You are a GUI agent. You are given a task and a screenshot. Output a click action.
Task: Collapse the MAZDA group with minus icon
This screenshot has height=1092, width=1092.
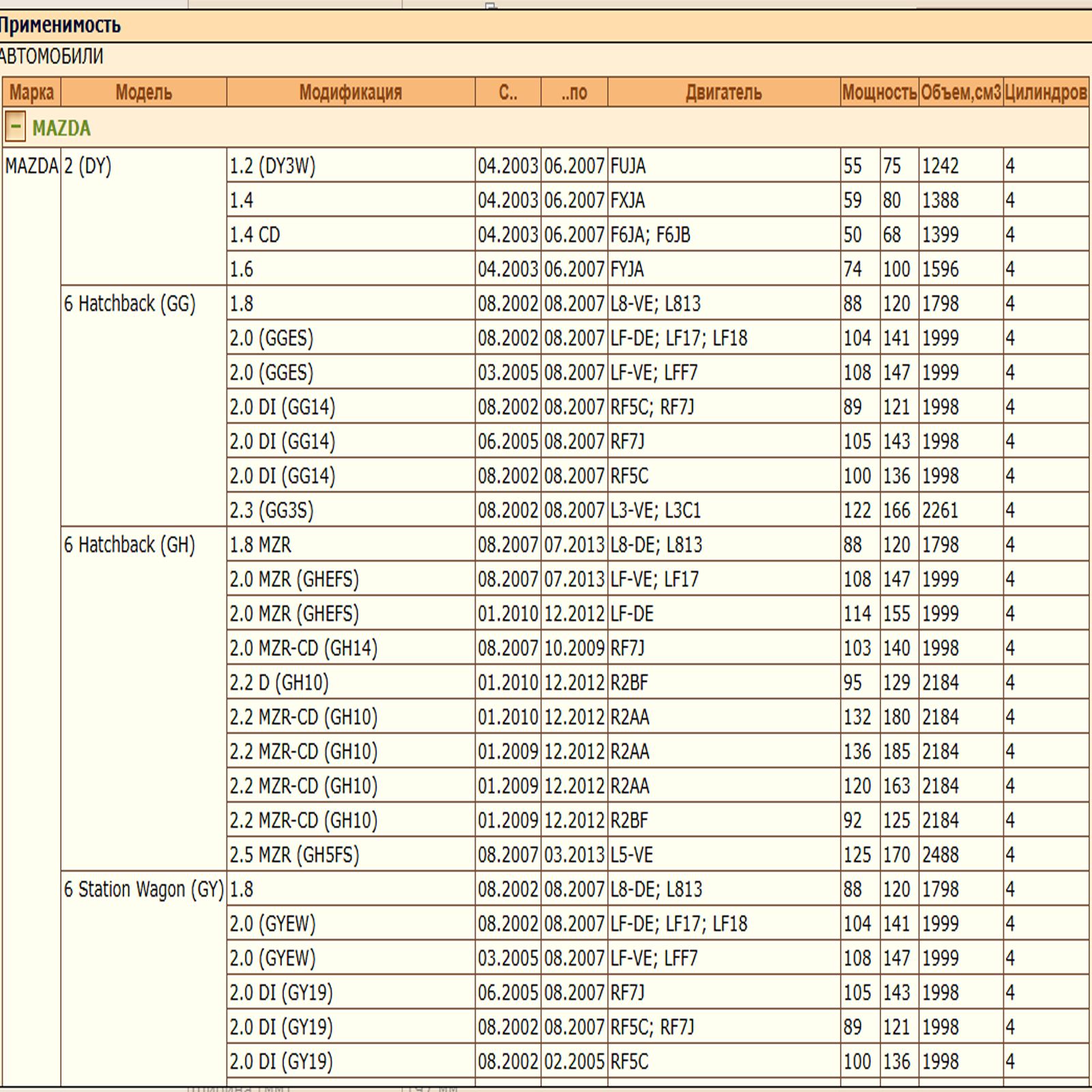point(15,127)
